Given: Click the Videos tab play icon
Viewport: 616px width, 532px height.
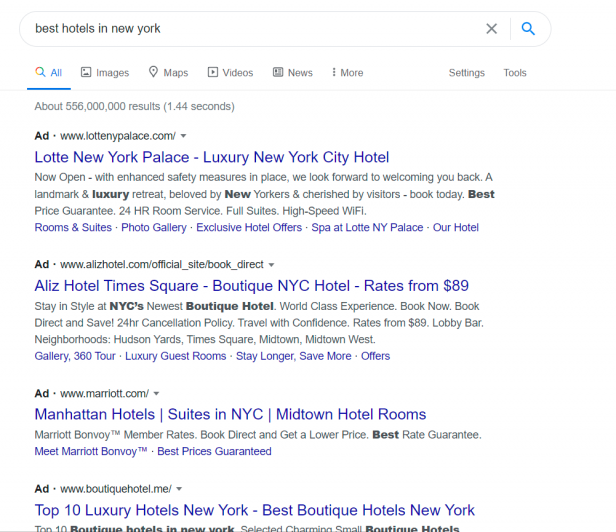Looking at the screenshot, I should coord(213,72).
